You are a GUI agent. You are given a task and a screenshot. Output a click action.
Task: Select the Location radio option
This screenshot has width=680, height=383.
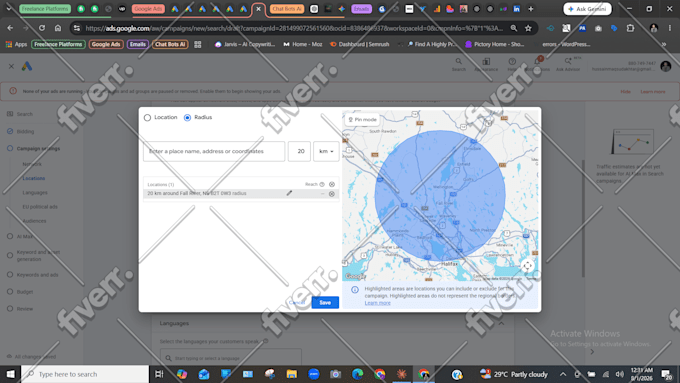[147, 118]
